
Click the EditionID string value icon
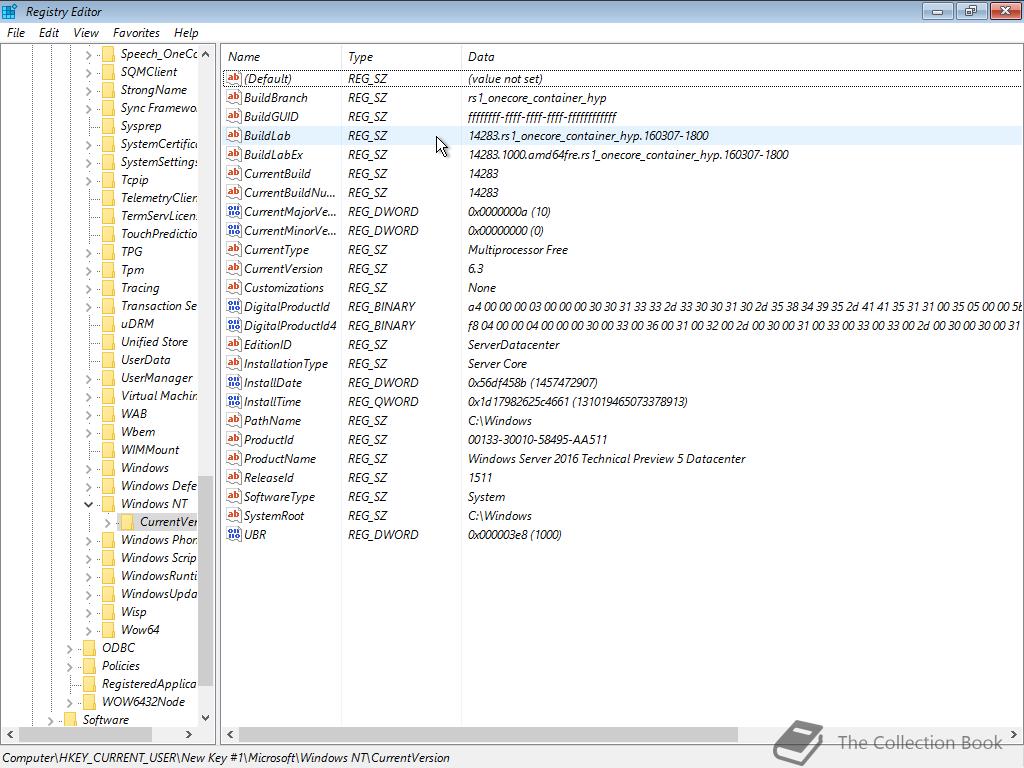pos(233,344)
